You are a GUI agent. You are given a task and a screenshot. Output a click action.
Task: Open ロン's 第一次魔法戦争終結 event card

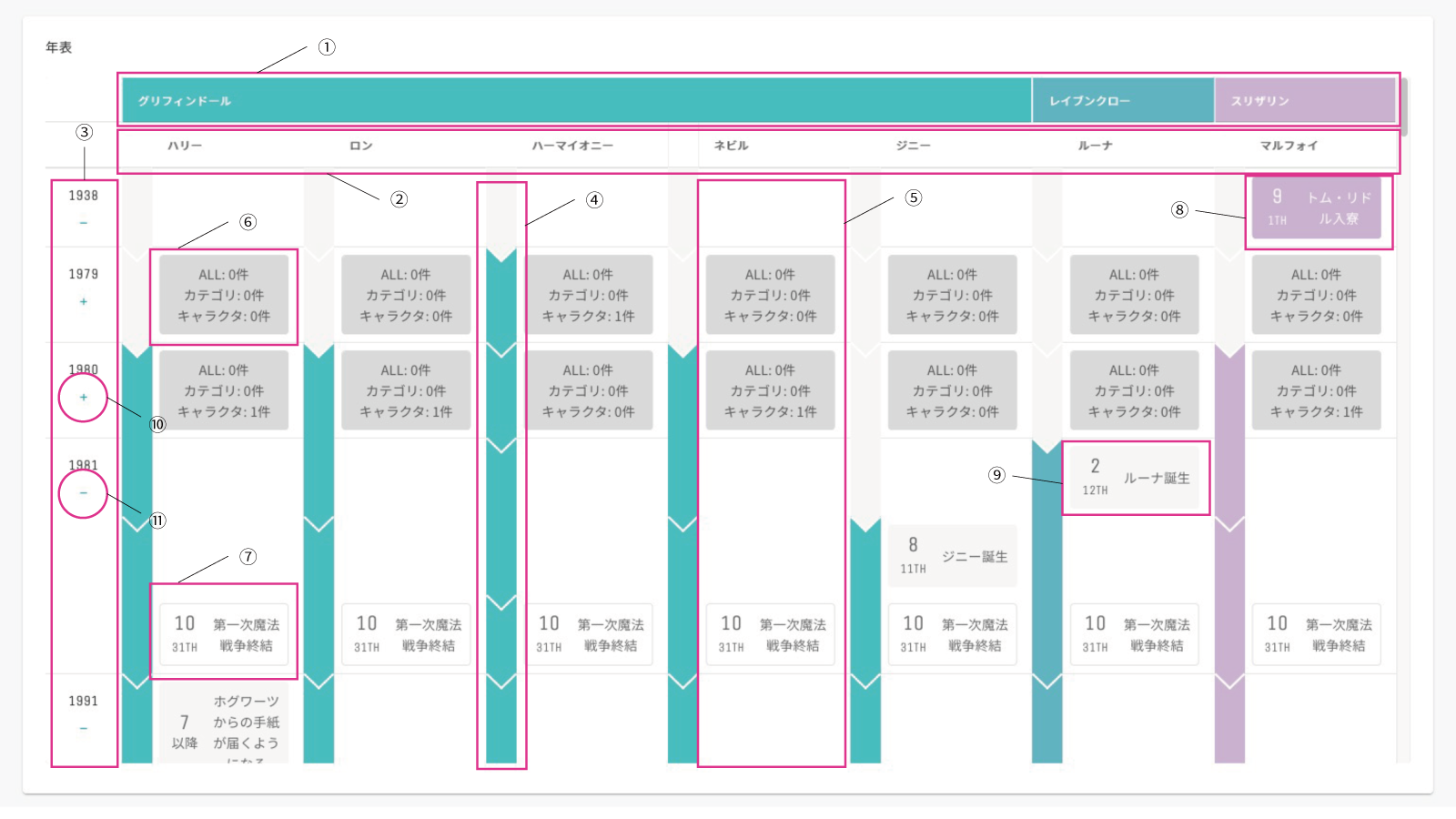(x=406, y=634)
